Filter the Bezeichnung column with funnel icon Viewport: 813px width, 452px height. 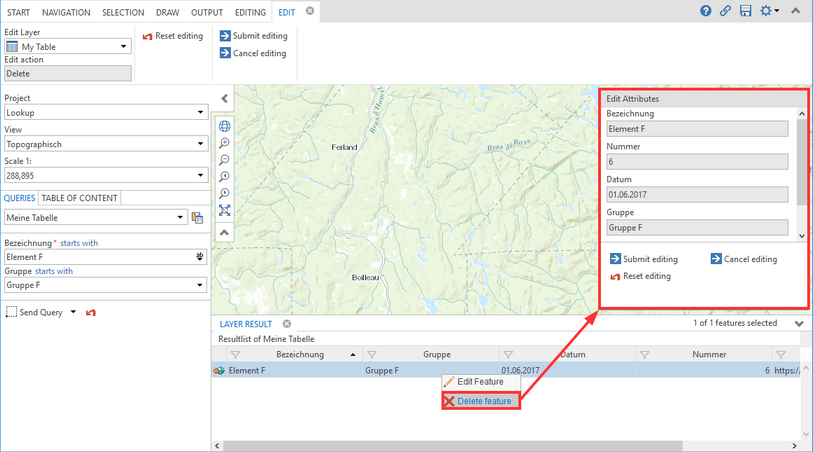coord(235,354)
